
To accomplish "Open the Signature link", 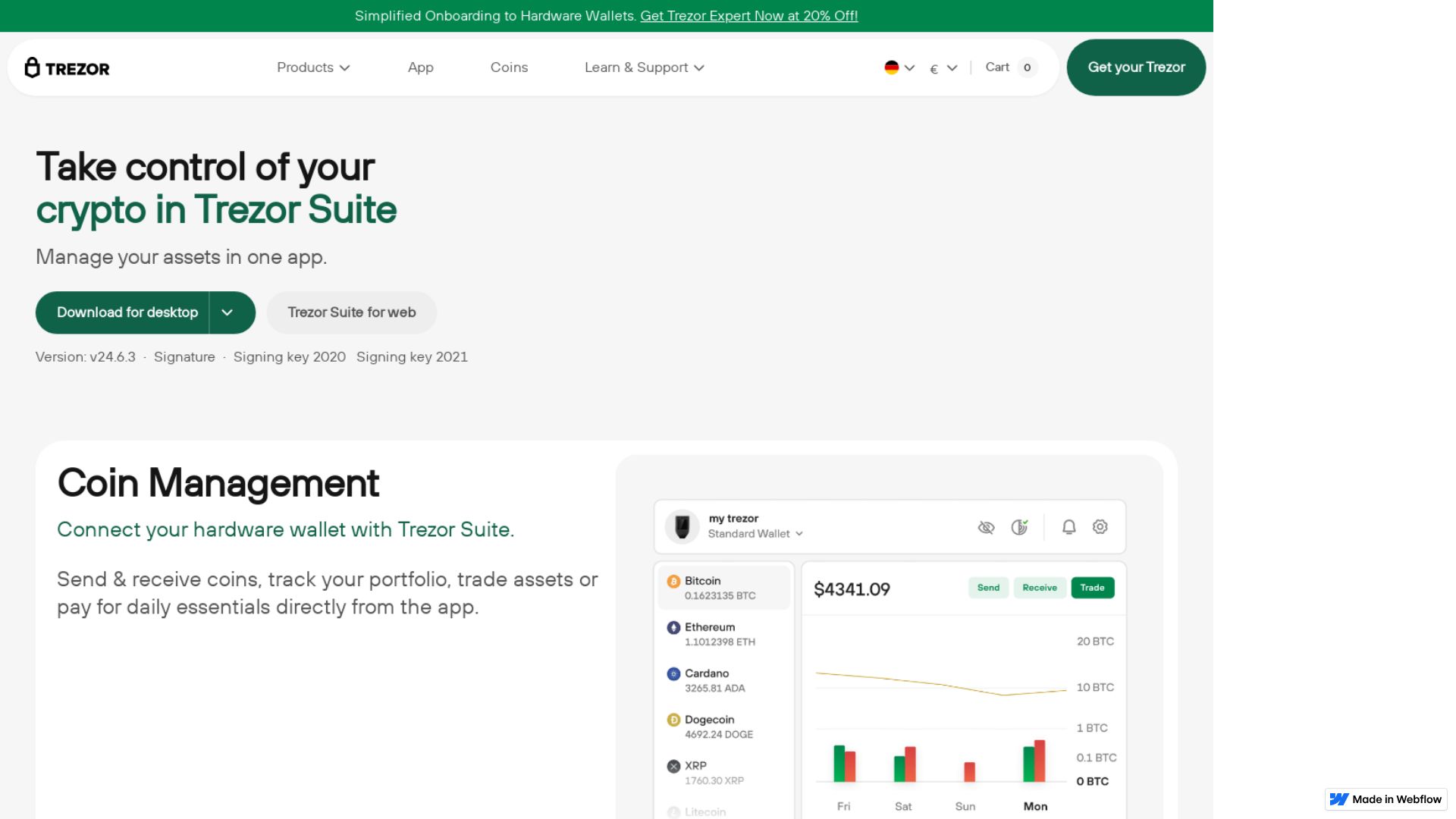I will 184,357.
